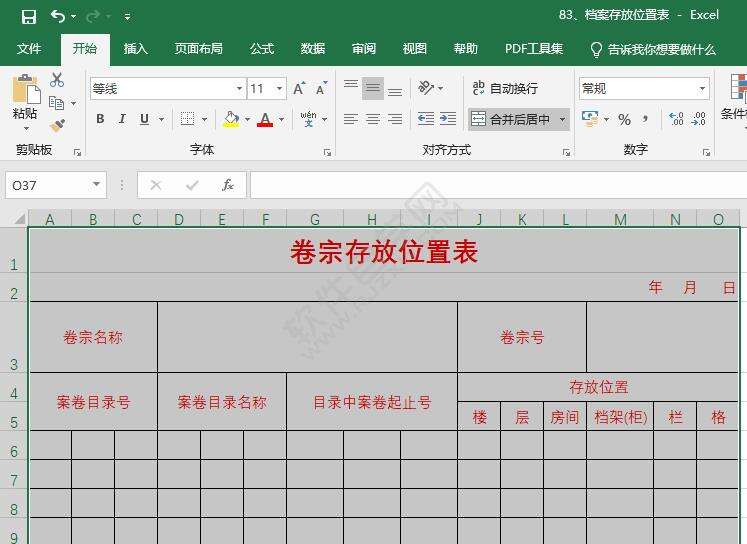This screenshot has width=747, height=544.
Task: Expand the Paste options arrow below 粘贴
Action: pyautogui.click(x=26, y=128)
